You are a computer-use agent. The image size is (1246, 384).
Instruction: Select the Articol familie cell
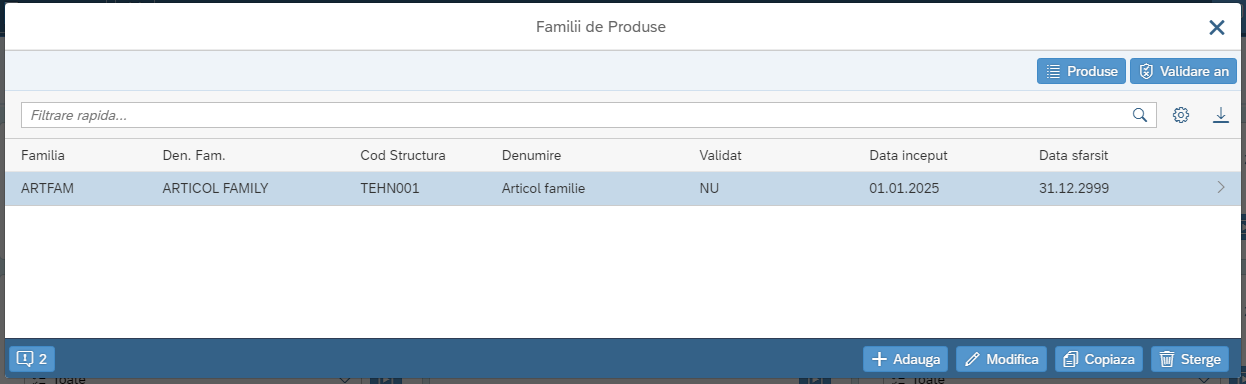coord(543,188)
